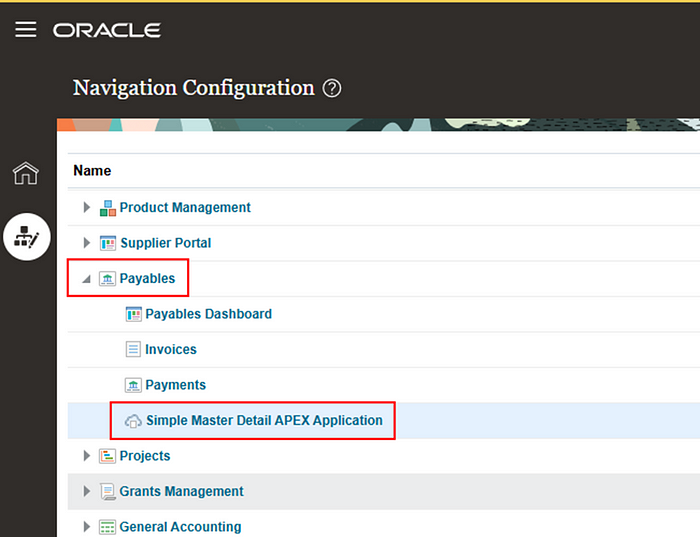Click the Payables Dashboard icon
Viewport: 700px width, 537px height.
point(133,314)
